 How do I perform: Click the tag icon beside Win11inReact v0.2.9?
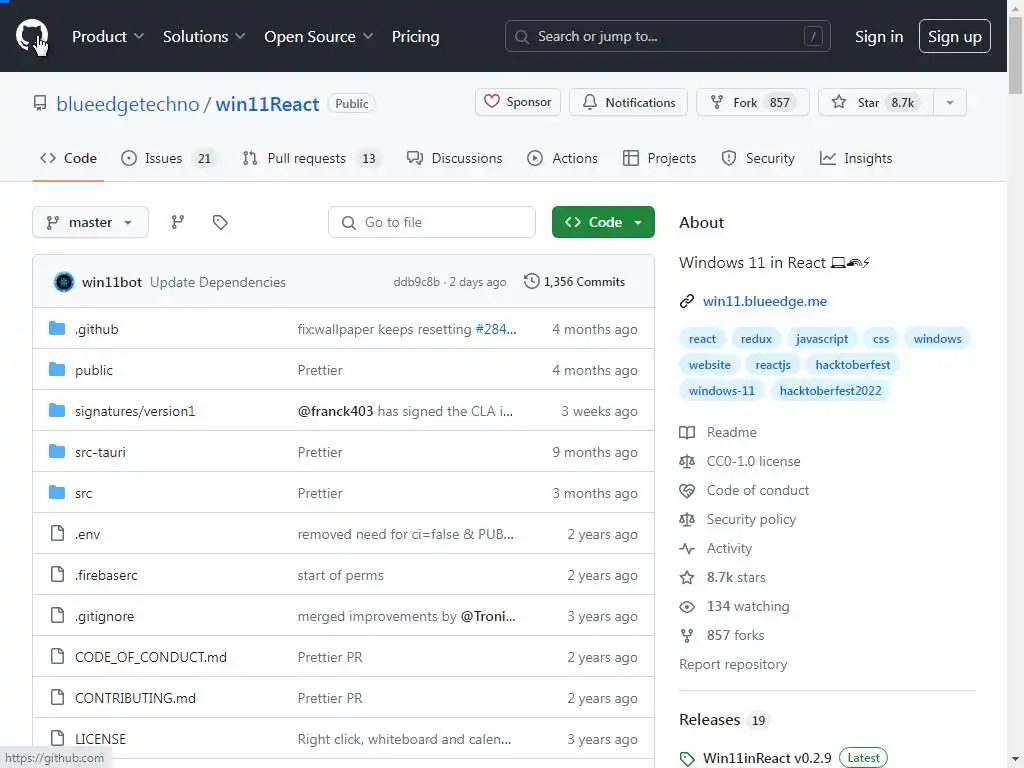coord(687,758)
